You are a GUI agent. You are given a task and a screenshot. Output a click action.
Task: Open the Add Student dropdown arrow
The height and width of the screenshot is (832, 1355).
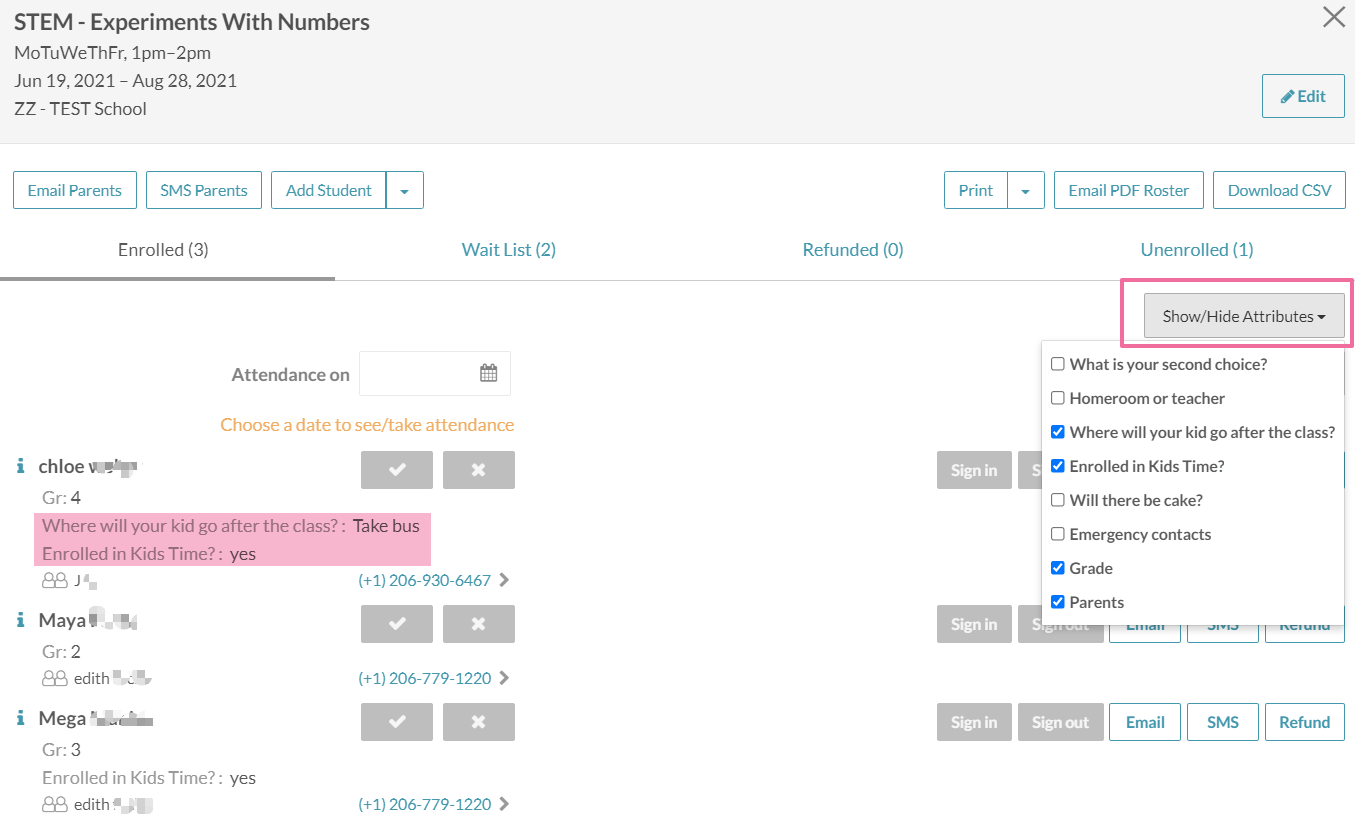404,190
